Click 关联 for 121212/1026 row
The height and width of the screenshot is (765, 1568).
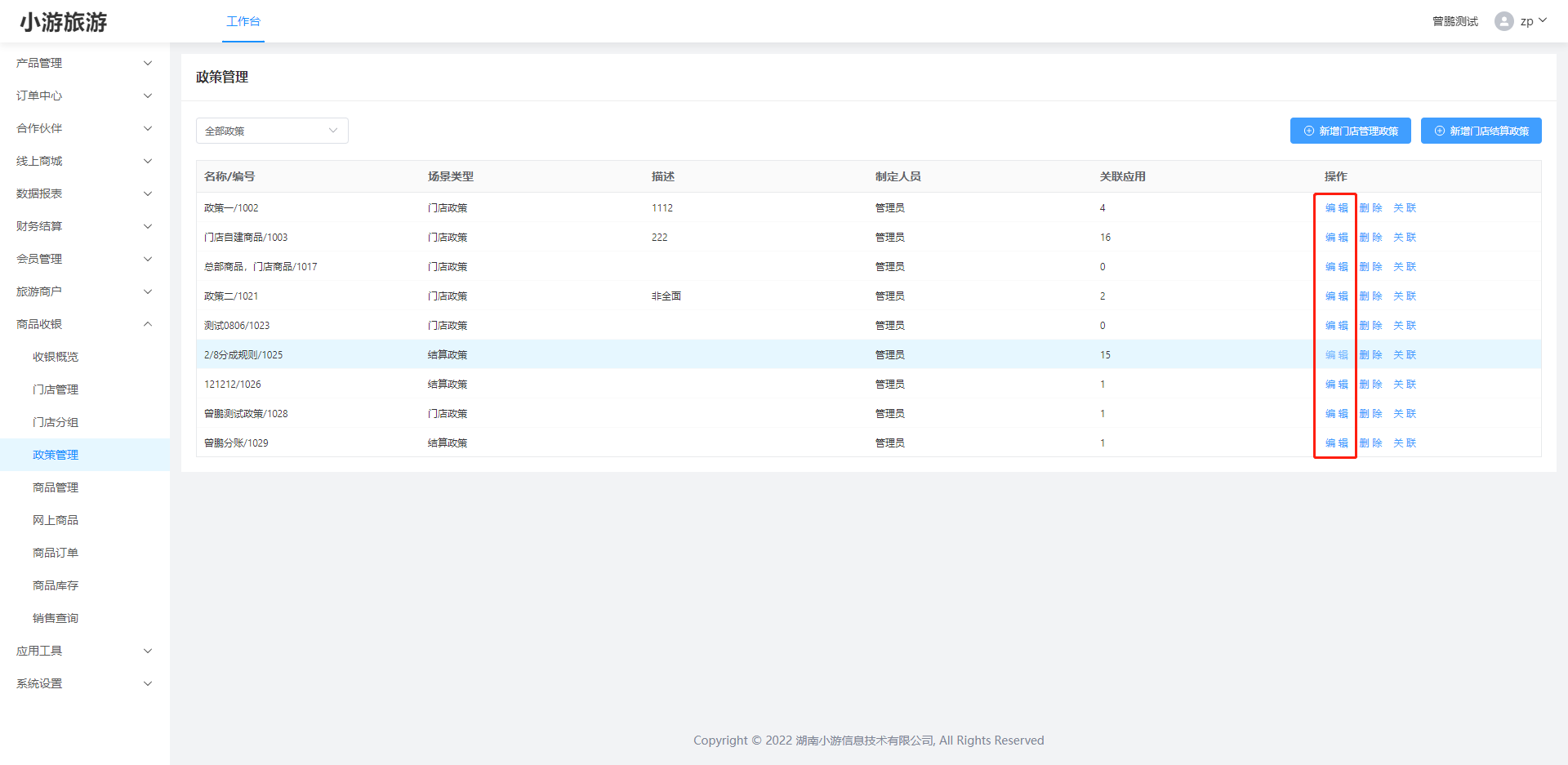1405,385
